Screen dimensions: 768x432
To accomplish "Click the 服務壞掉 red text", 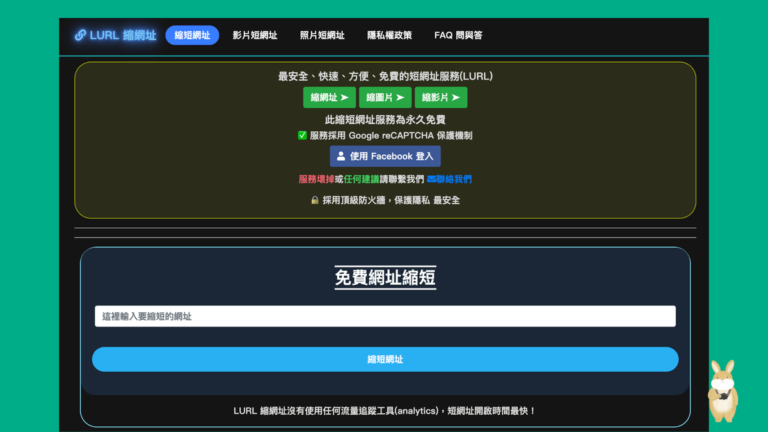I will (316, 179).
